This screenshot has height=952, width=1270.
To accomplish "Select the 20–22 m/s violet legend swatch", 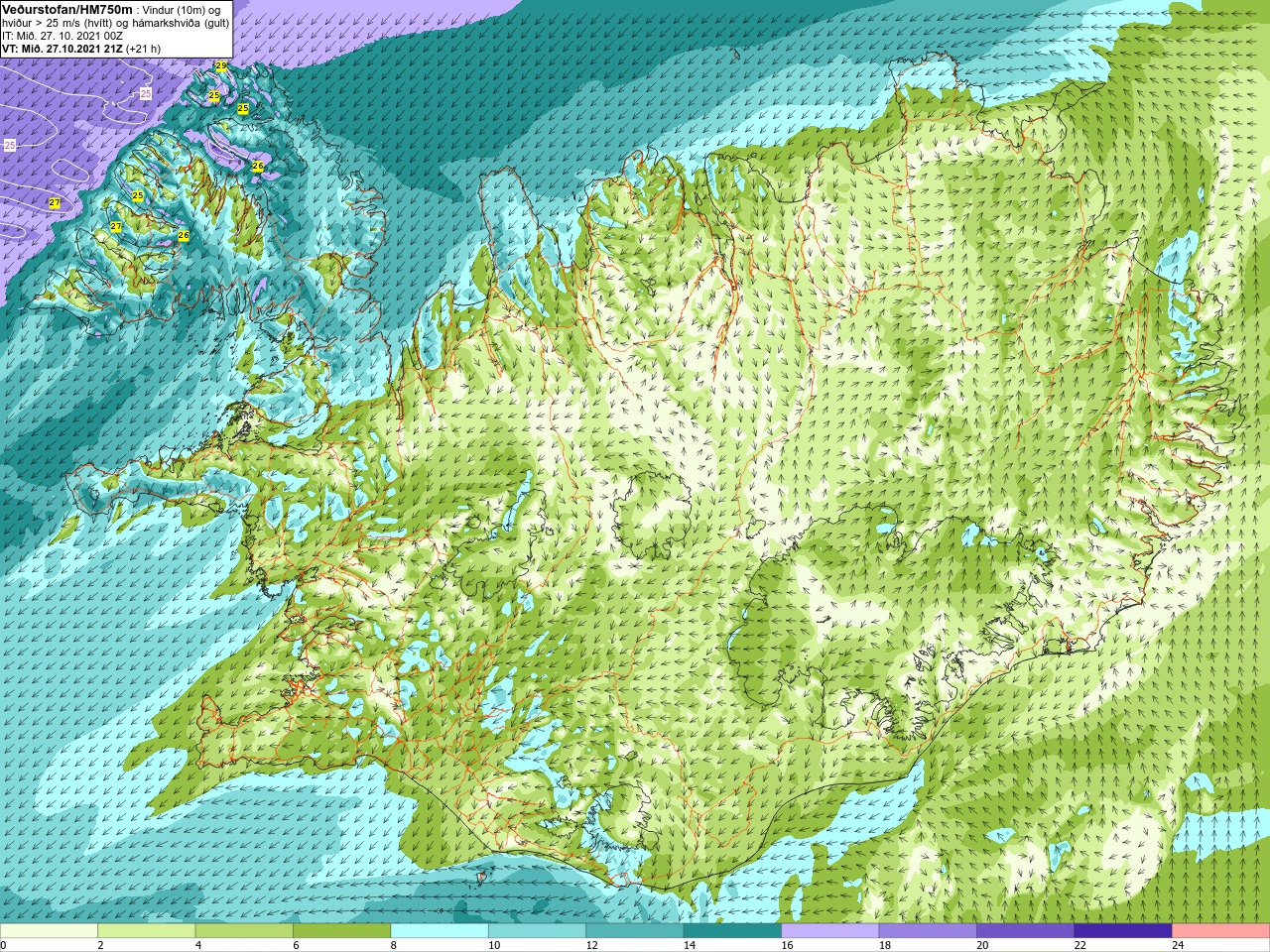I will pyautogui.click(x=1026, y=931).
